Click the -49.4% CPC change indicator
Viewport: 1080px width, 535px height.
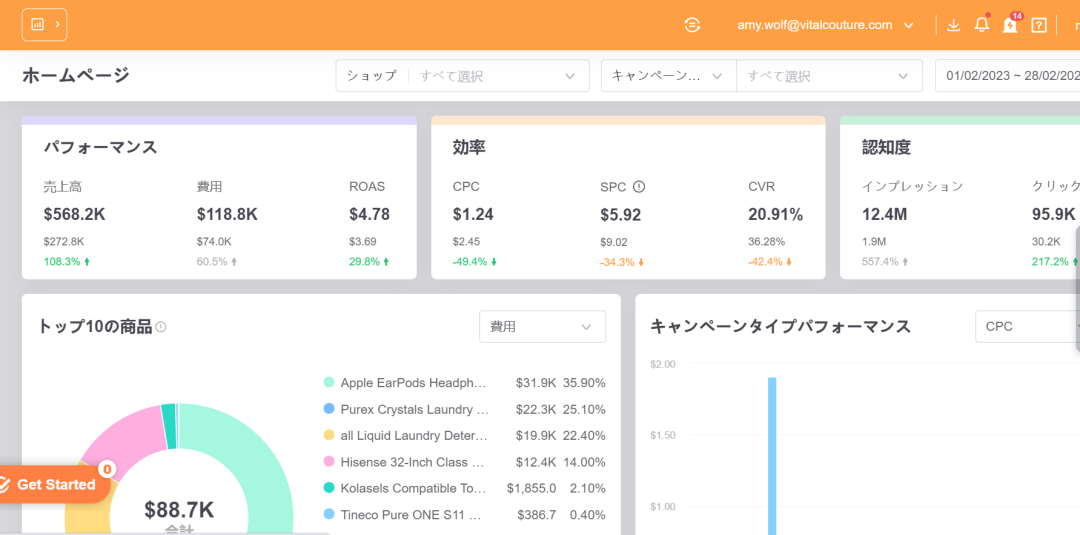(x=475, y=262)
